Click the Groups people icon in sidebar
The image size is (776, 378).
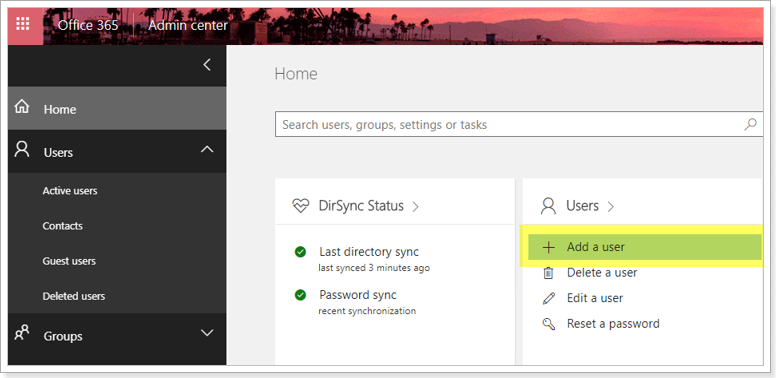22,332
